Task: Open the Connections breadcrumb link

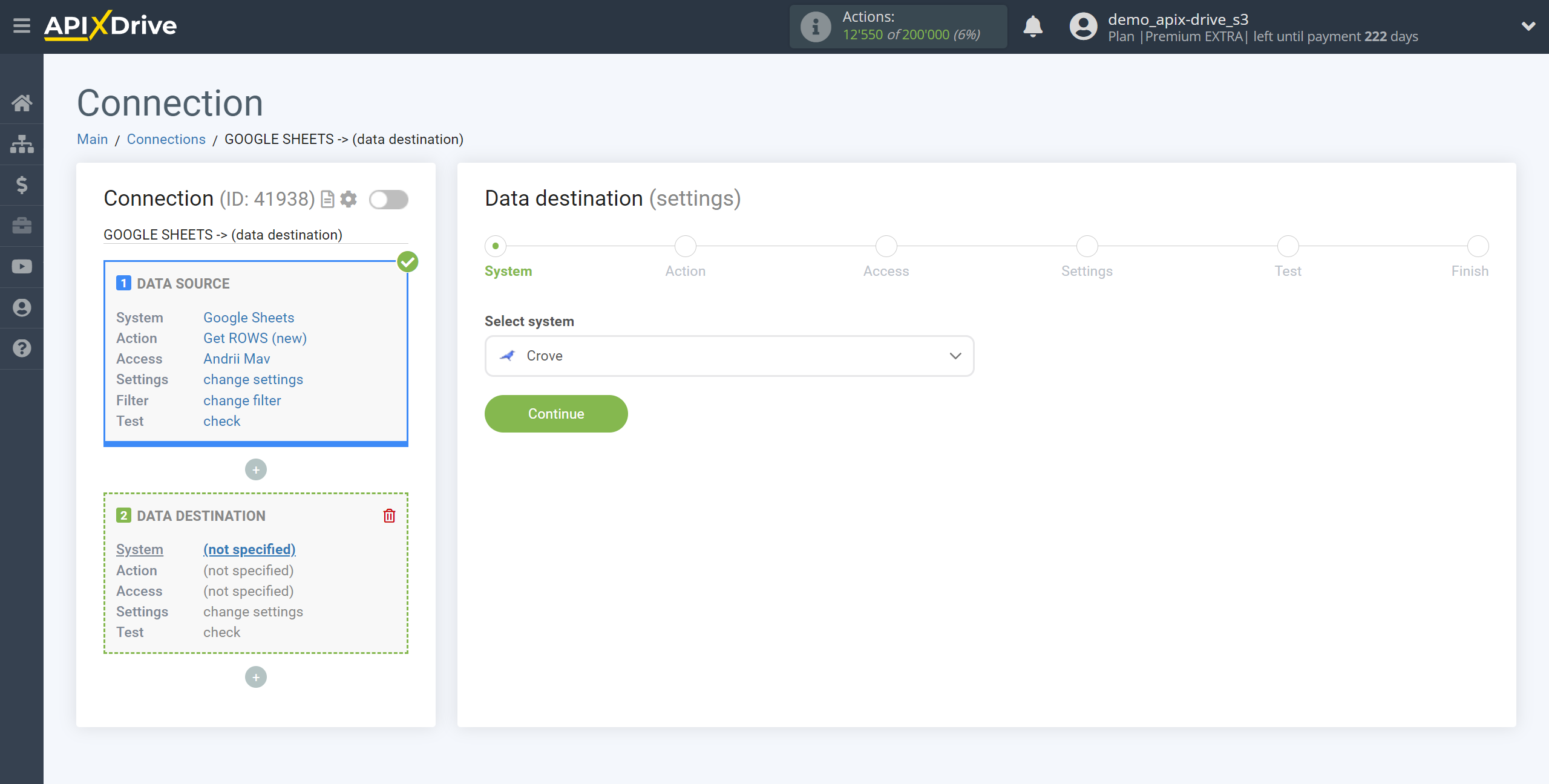Action: tap(166, 139)
